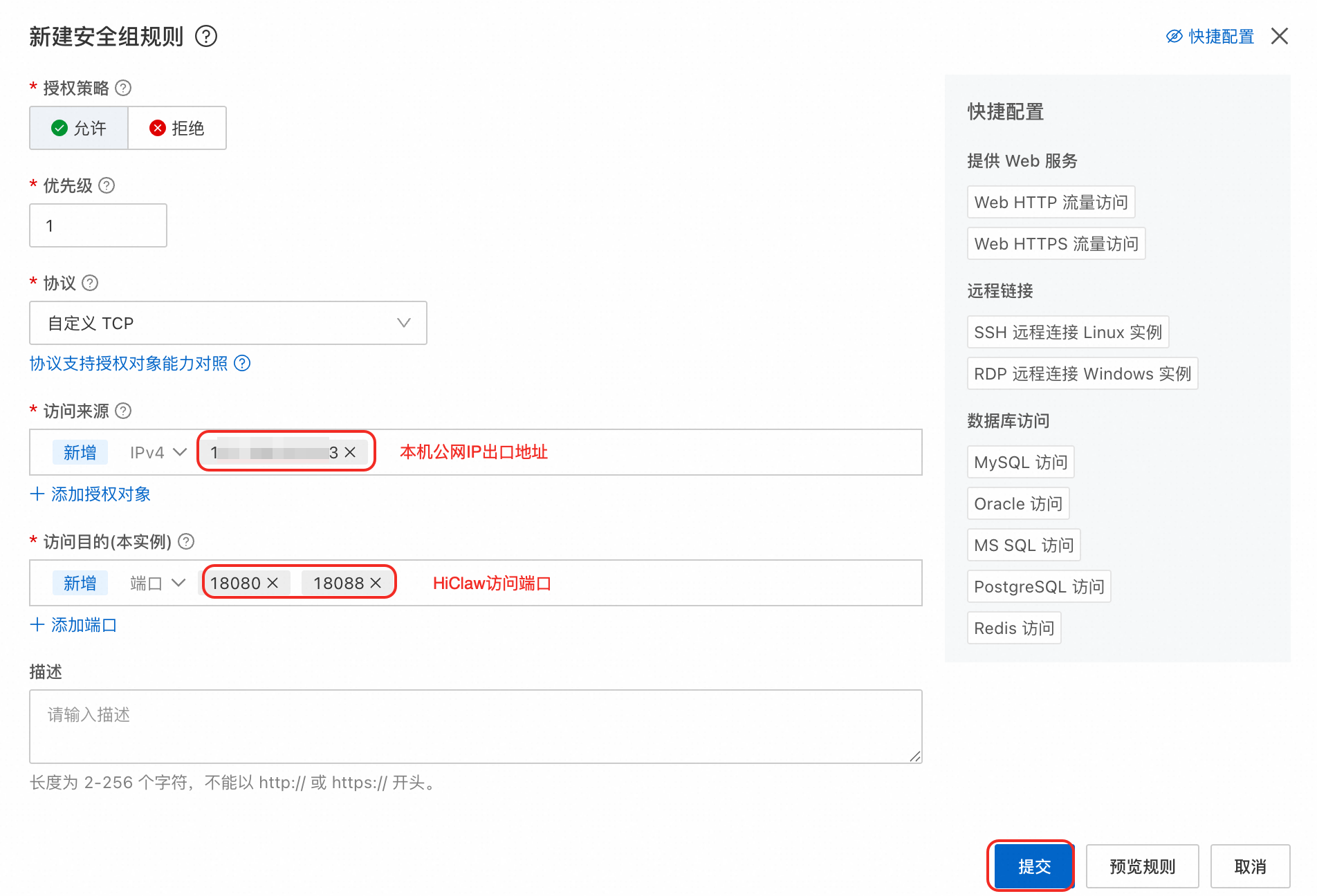Choose SSH 远程连接 Linux 实例 preset

[x=1068, y=332]
